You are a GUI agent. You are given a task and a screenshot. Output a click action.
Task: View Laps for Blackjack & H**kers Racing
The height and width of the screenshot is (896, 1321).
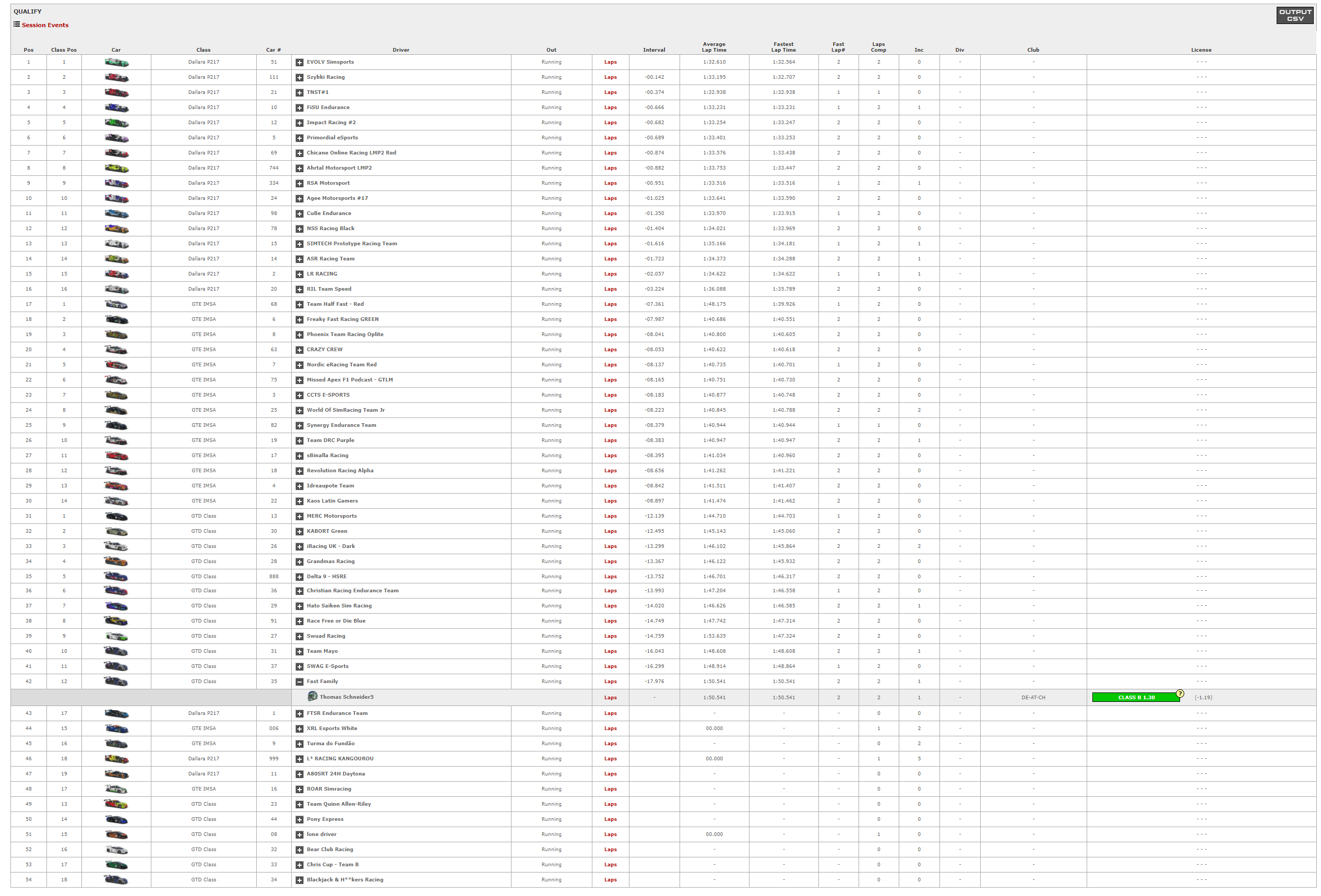click(x=611, y=880)
